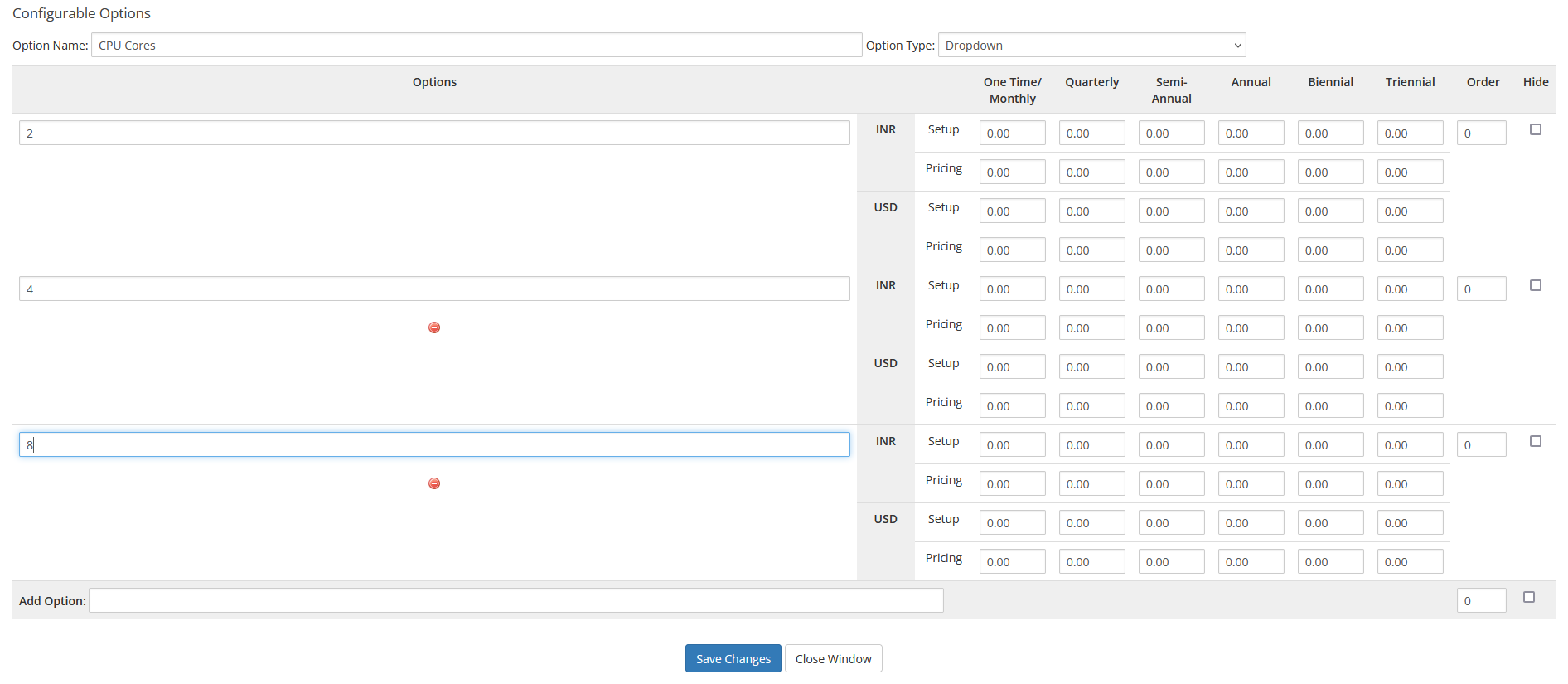Screen dimensions: 1568x684
Task: Edit option 2 USD Setup quarterly field
Action: [x=1092, y=211]
